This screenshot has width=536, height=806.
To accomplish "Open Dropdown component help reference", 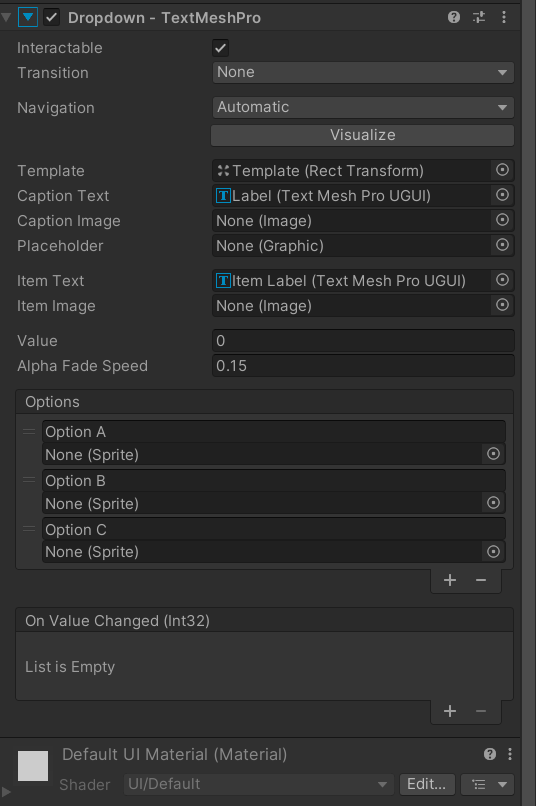I will click(453, 17).
